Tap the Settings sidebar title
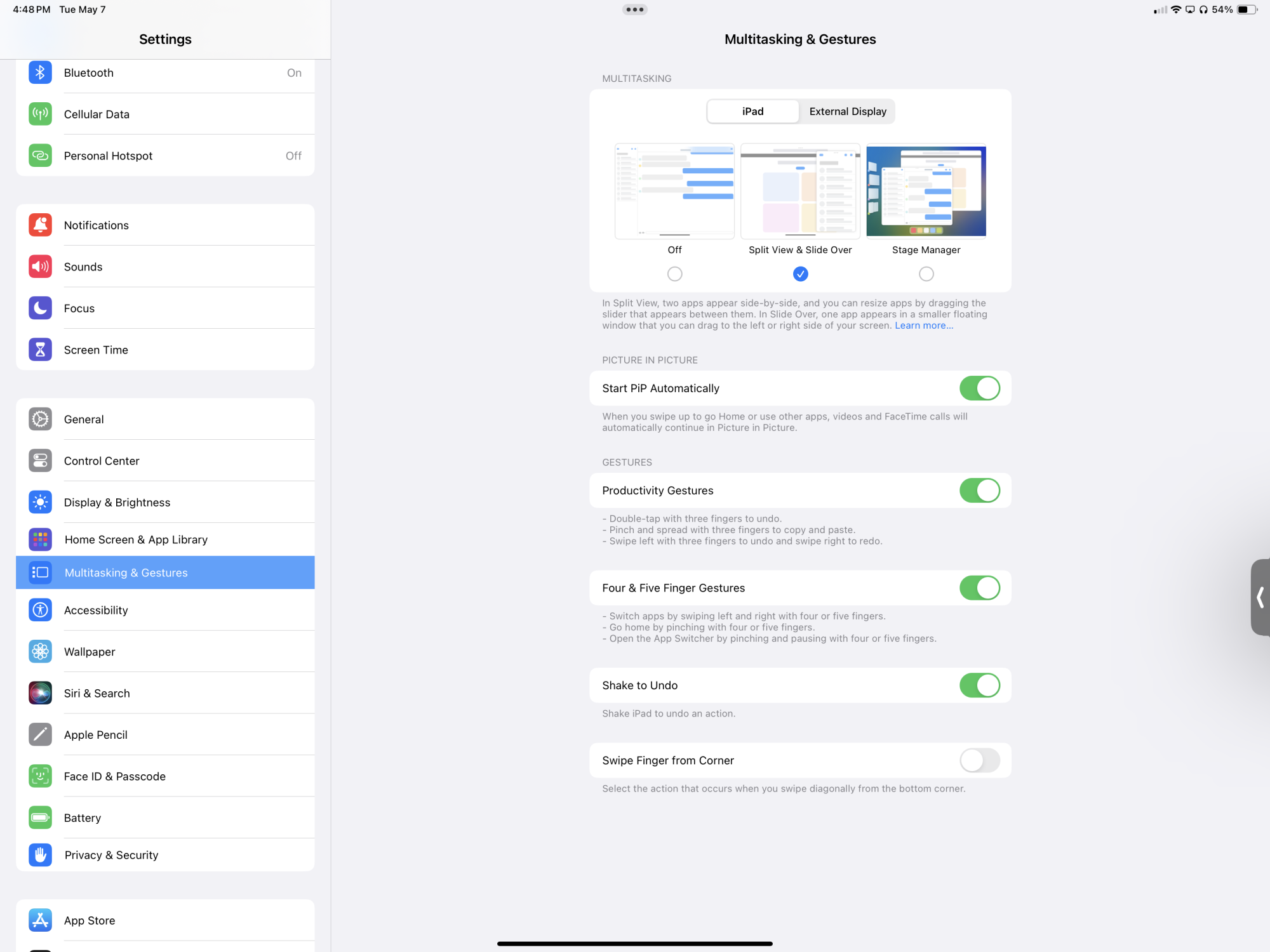 click(x=165, y=39)
